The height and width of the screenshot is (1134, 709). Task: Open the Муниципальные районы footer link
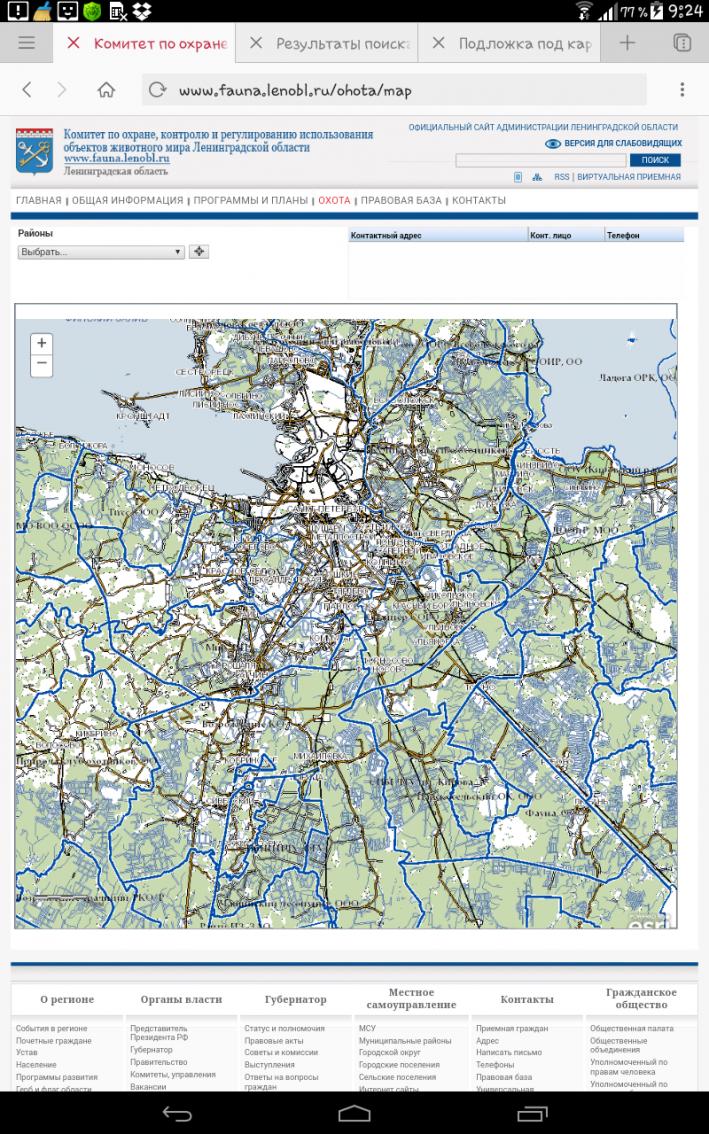(x=404, y=1041)
